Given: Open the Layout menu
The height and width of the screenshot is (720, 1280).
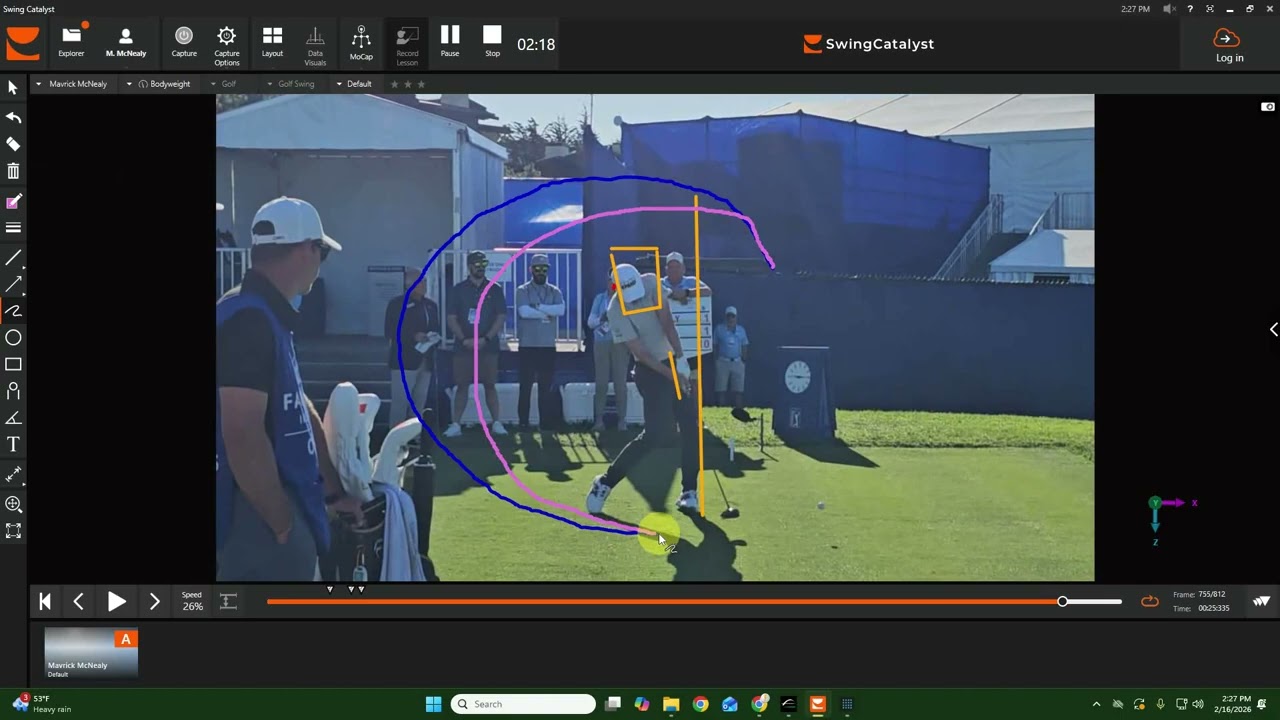Looking at the screenshot, I should click(x=272, y=43).
